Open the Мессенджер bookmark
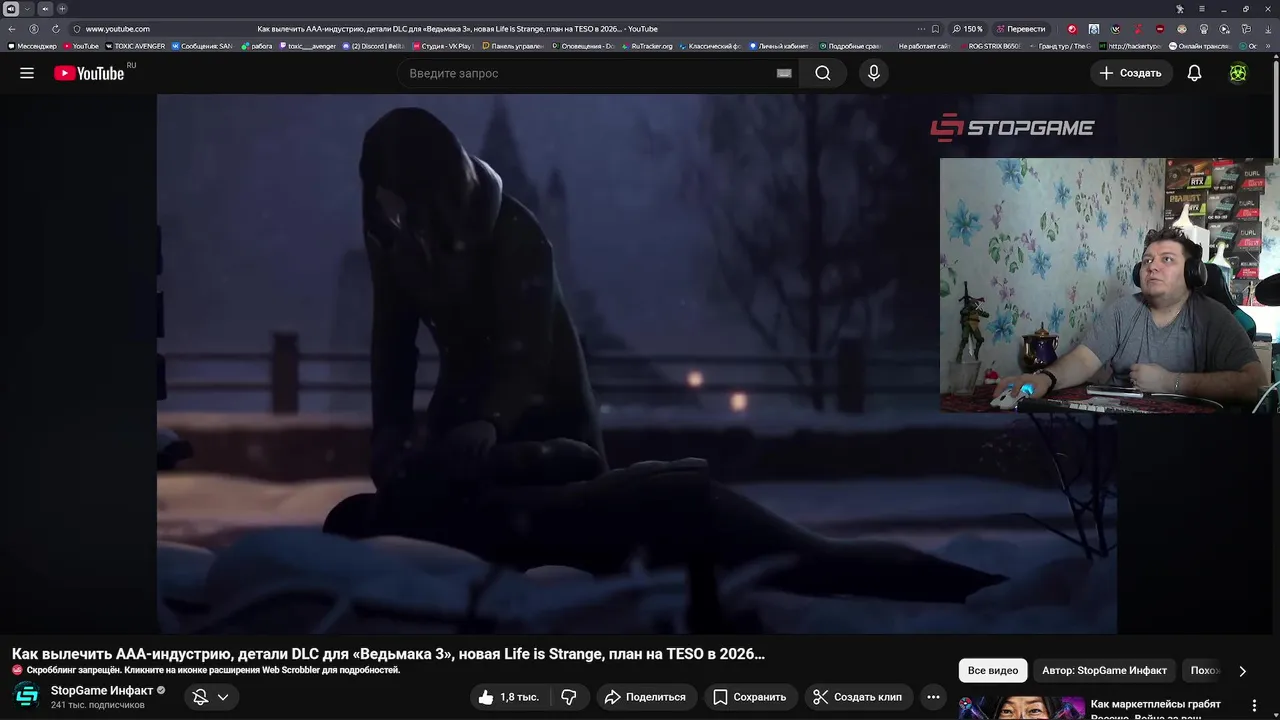The width and height of the screenshot is (1280, 720). tap(32, 46)
